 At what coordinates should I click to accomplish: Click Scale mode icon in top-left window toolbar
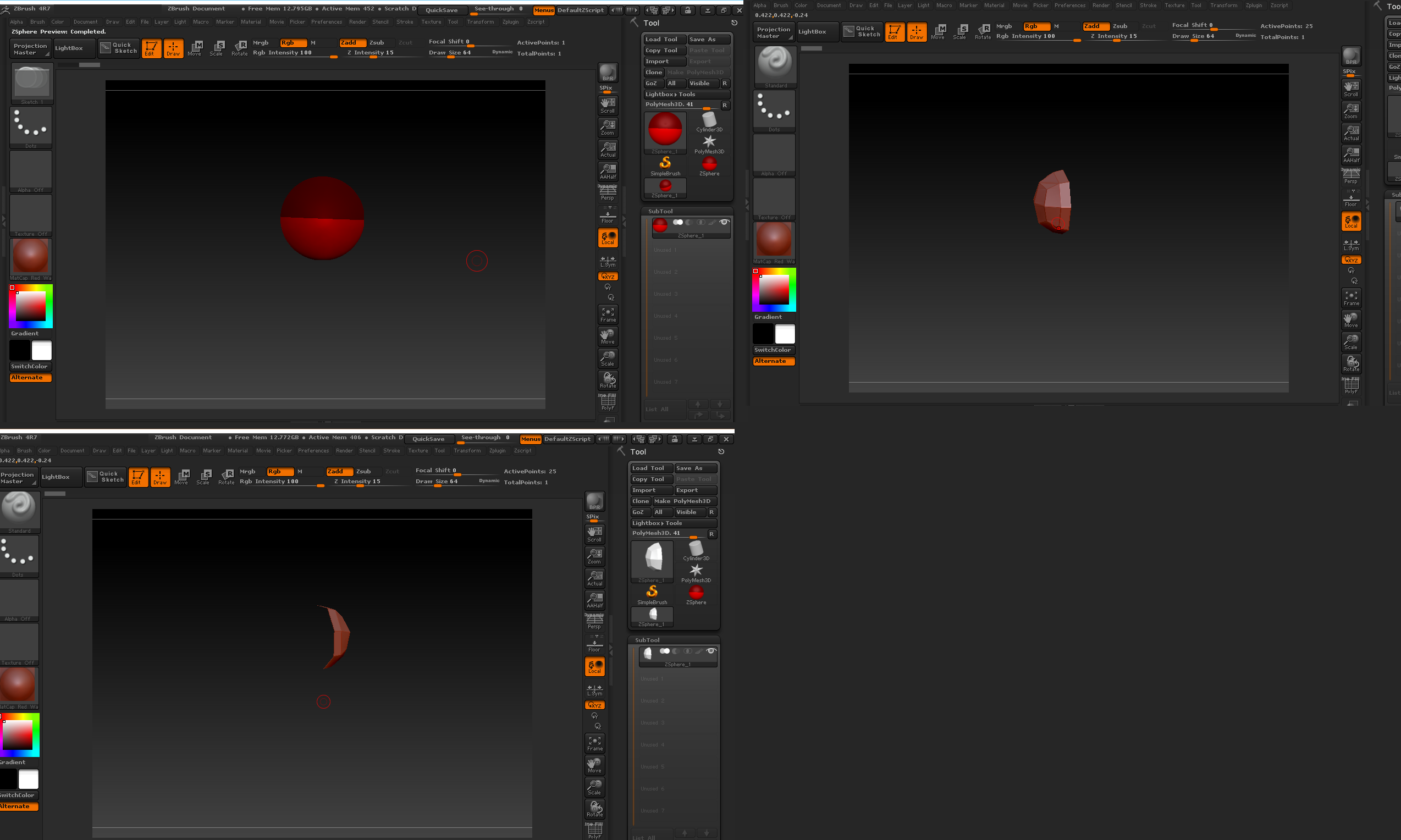pos(216,48)
